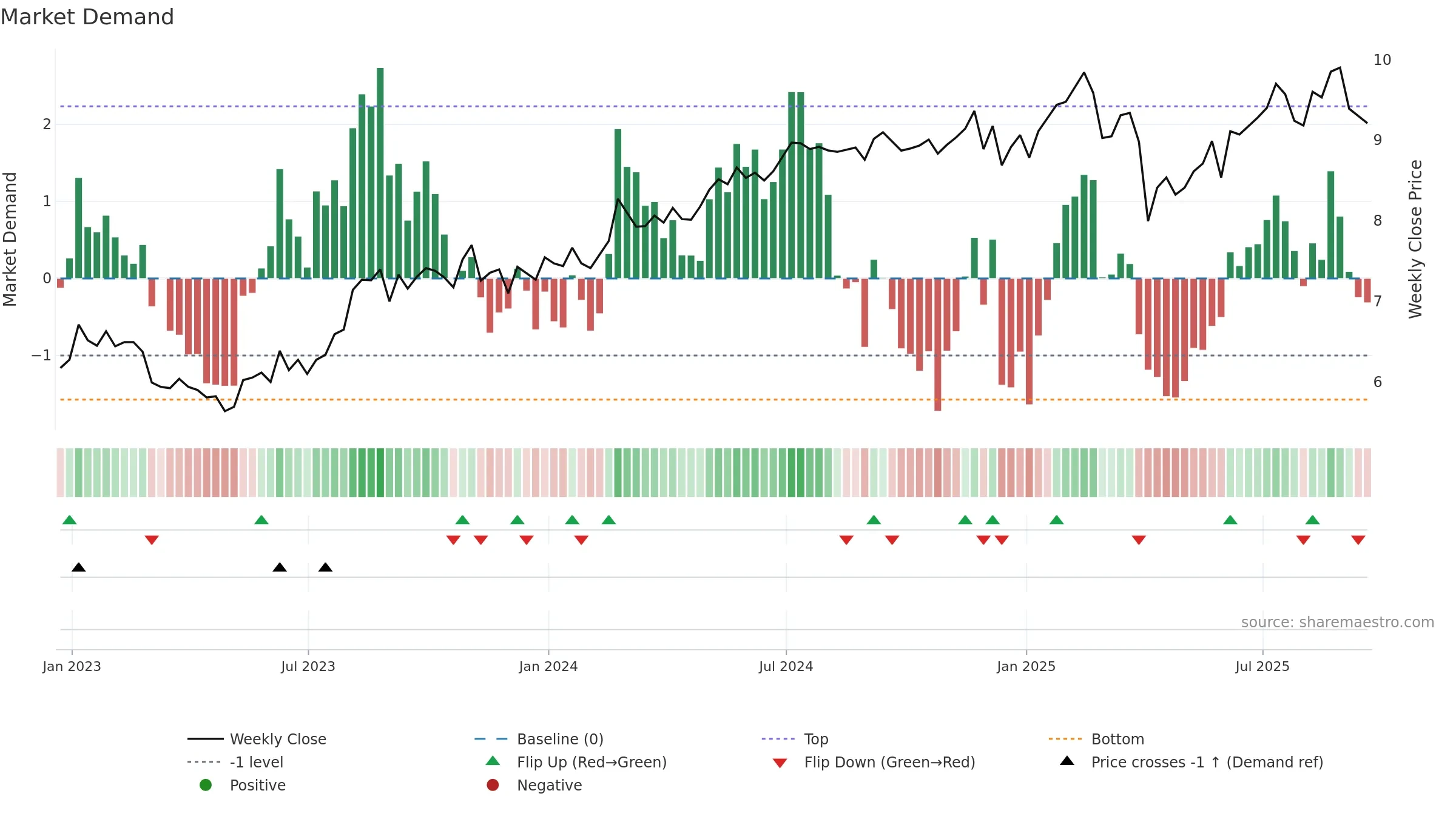Click the Negative legend label
Viewport: 1456px width, 819px height.
(550, 785)
